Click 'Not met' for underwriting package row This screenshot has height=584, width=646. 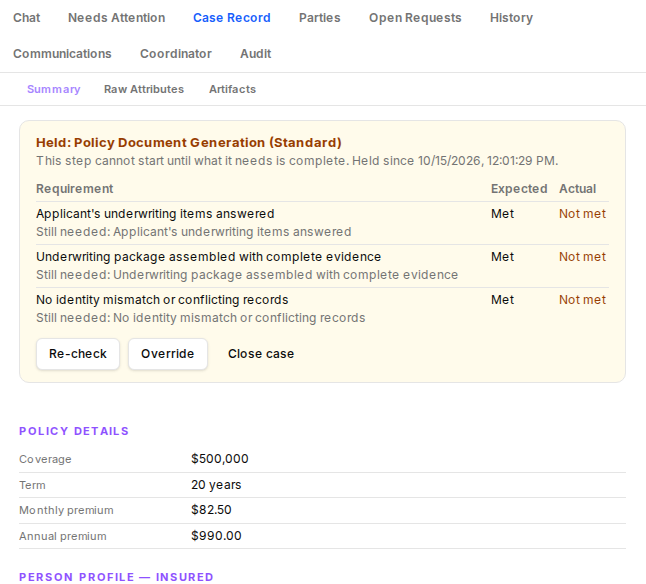coord(583,257)
